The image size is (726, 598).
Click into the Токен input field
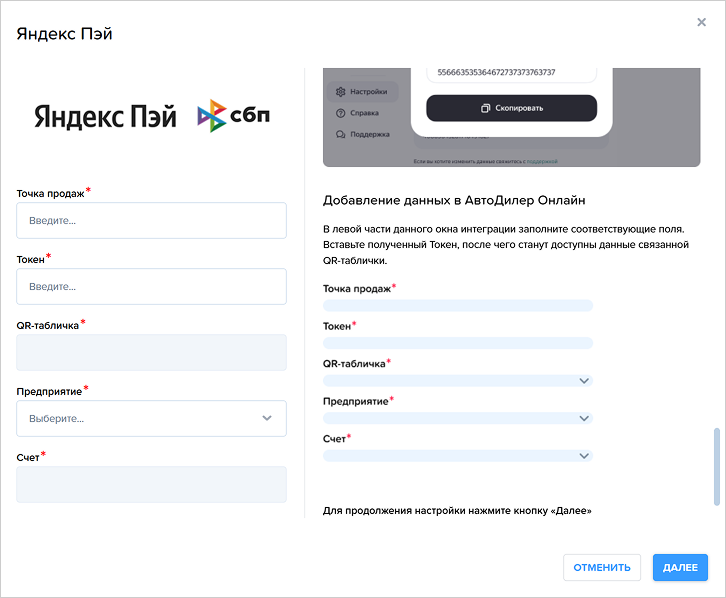pyautogui.click(x=151, y=286)
